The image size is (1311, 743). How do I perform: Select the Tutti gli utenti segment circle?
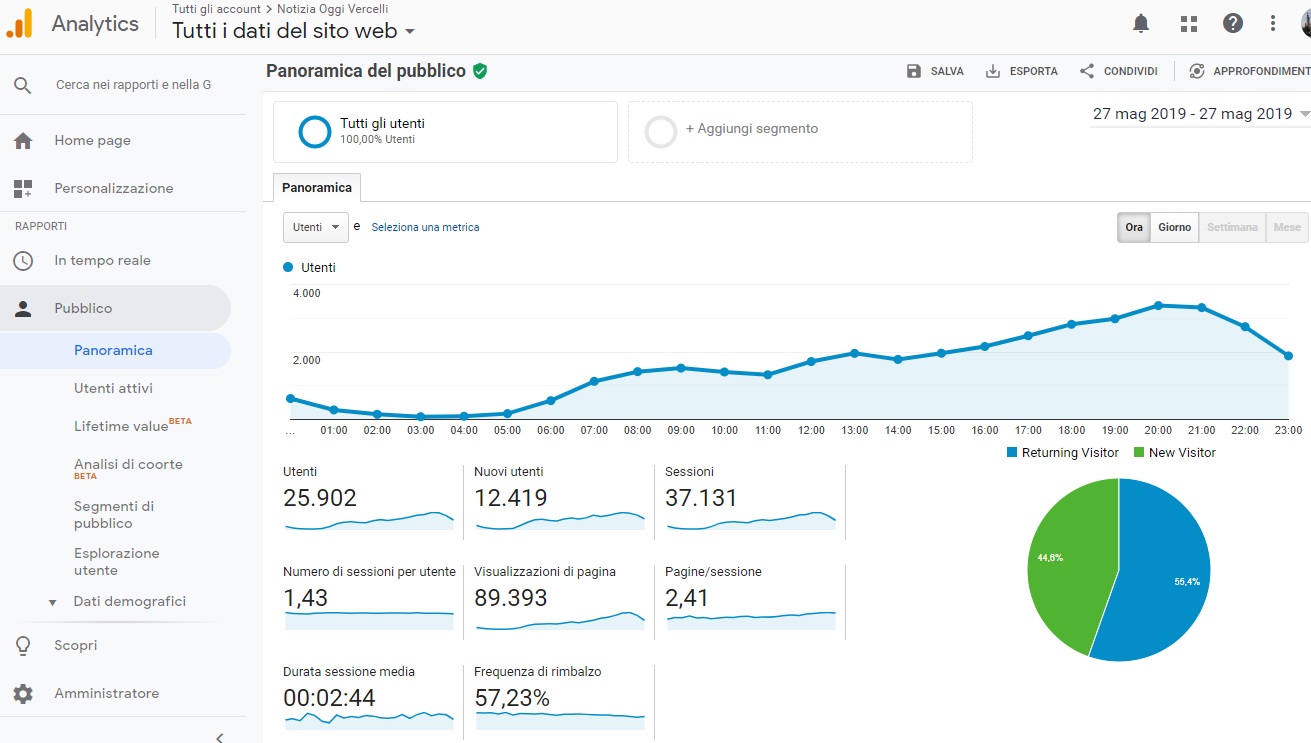[315, 131]
